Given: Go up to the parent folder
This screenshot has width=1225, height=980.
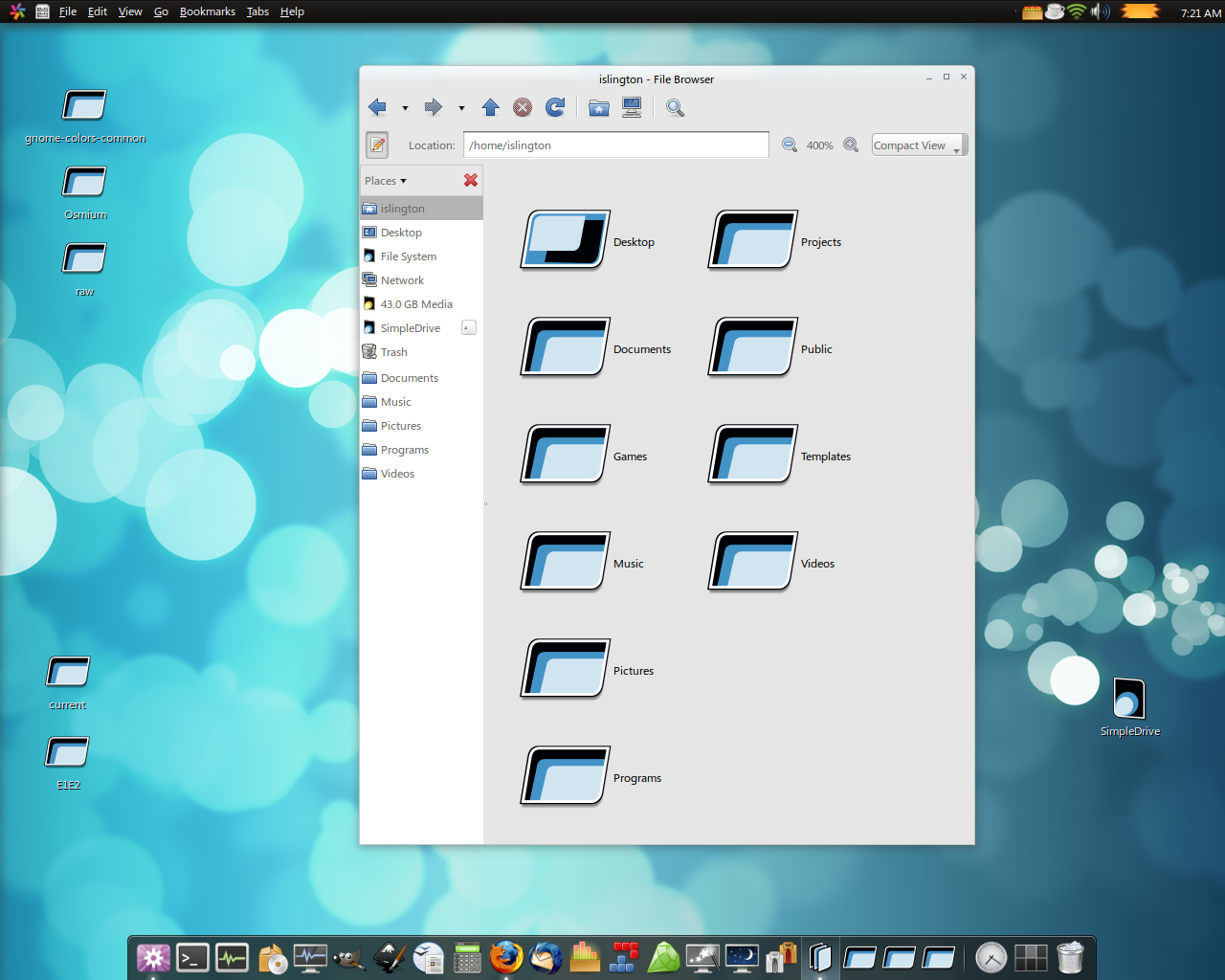Looking at the screenshot, I should point(490,107).
